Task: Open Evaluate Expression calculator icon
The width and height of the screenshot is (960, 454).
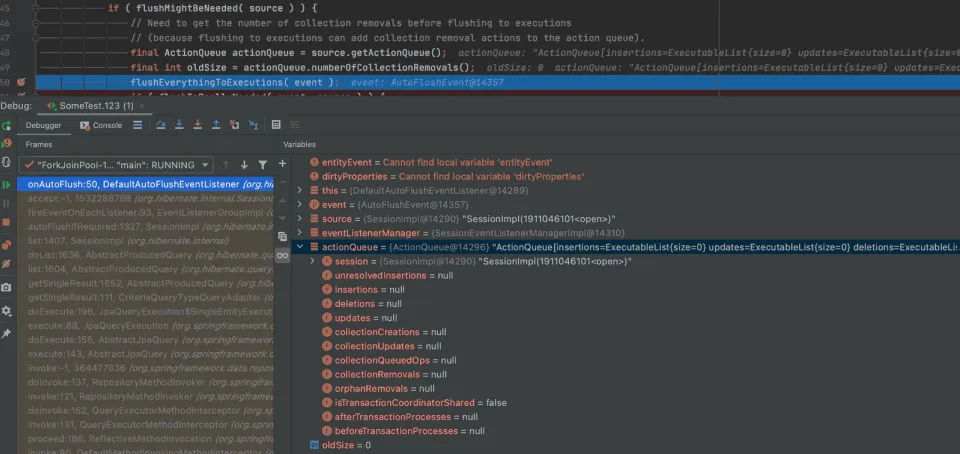Action: point(276,125)
